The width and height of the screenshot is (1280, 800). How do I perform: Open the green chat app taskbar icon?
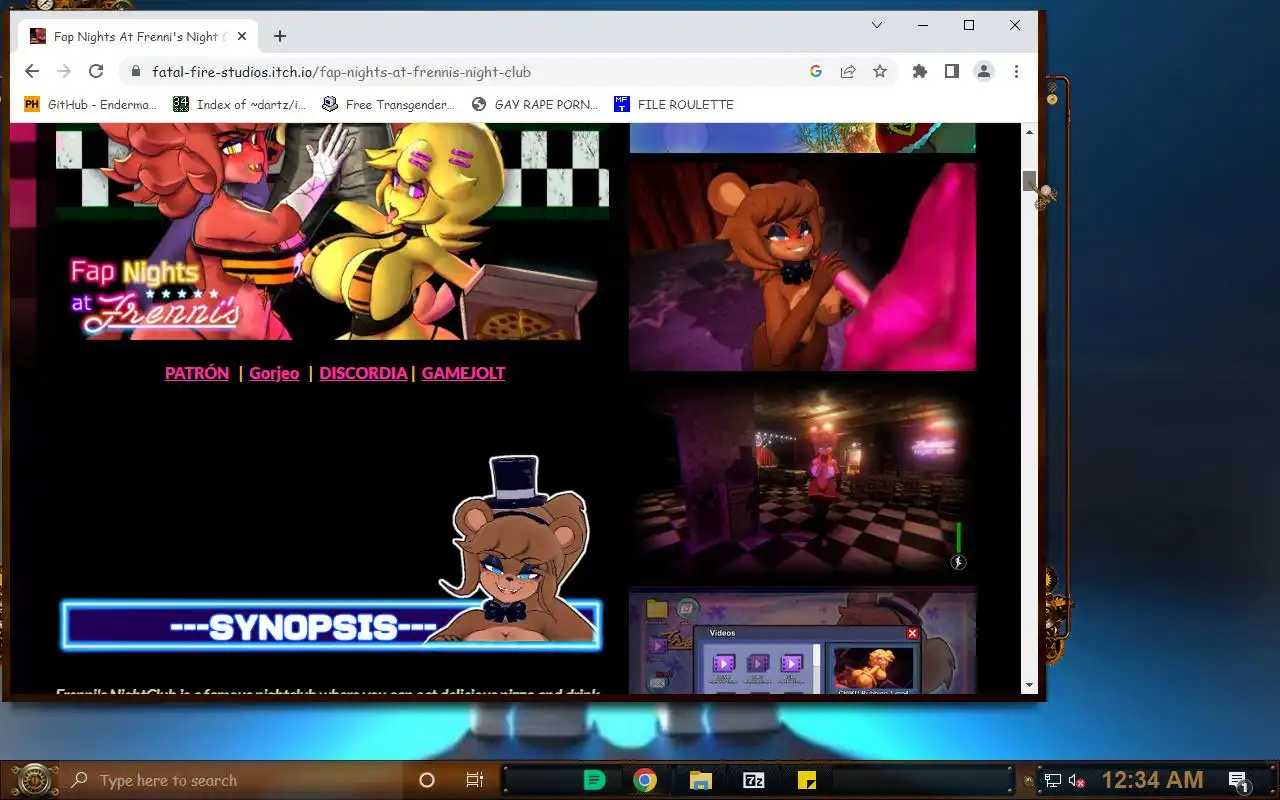pyautogui.click(x=594, y=780)
